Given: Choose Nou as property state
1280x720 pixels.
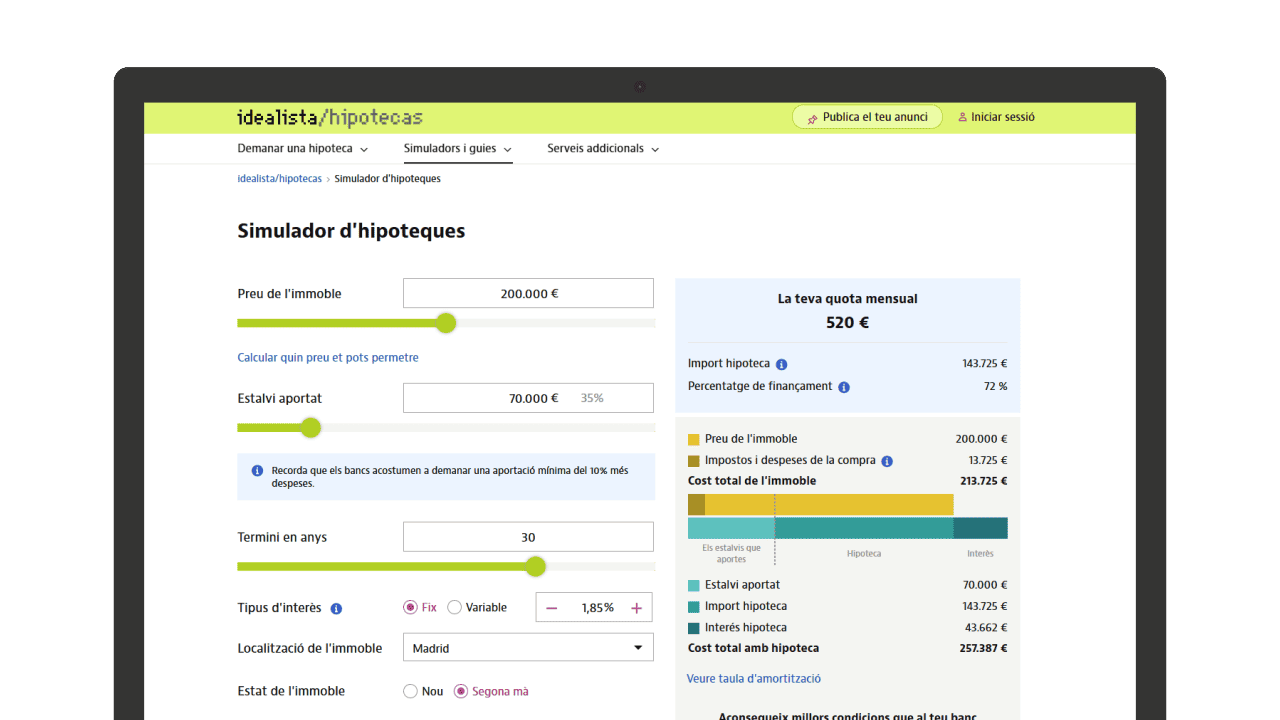Looking at the screenshot, I should pyautogui.click(x=410, y=691).
